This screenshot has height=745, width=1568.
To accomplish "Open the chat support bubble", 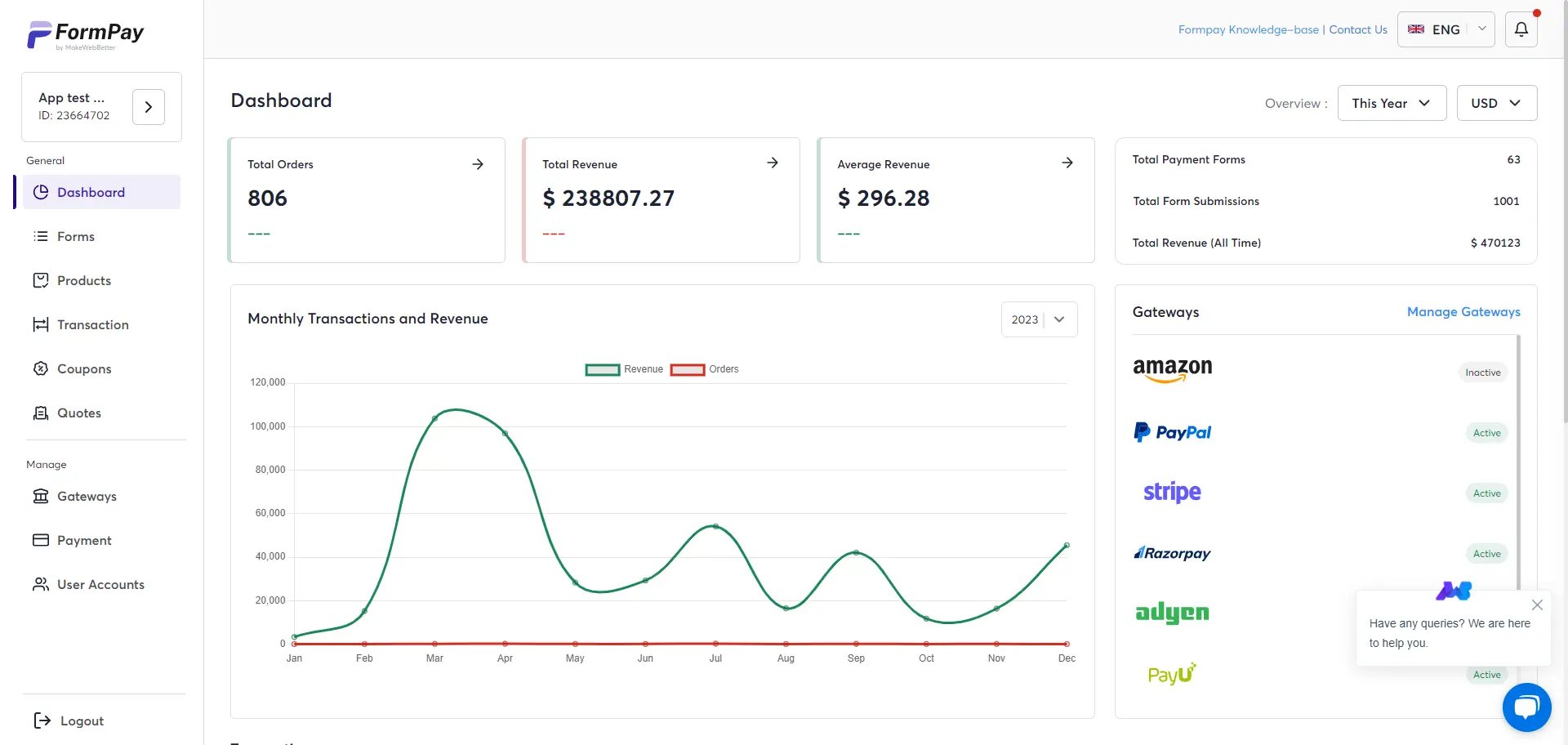I will tap(1527, 707).
